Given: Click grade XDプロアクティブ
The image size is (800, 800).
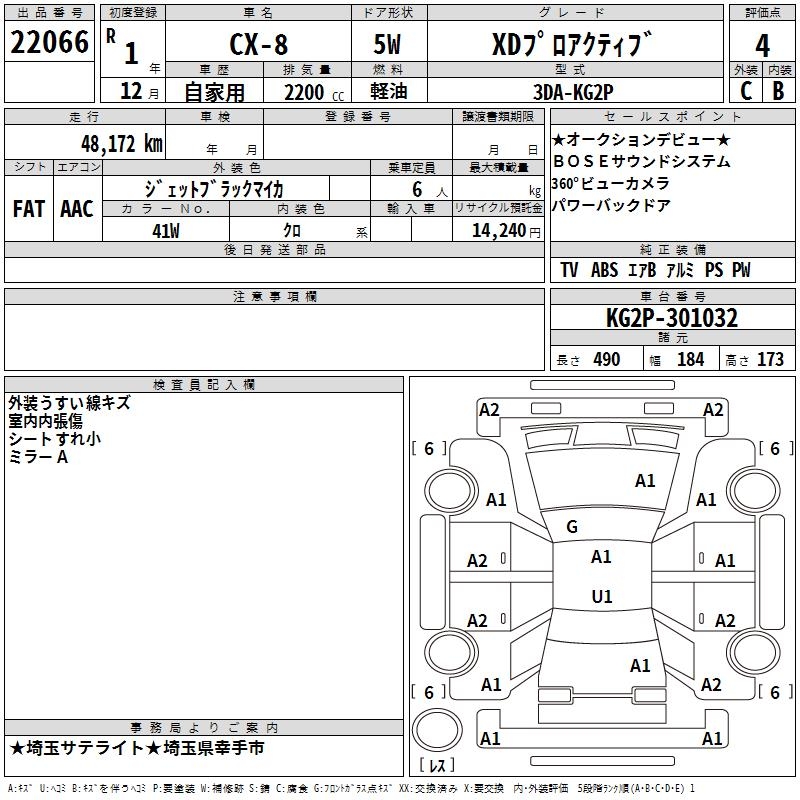Looking at the screenshot, I should [572, 44].
